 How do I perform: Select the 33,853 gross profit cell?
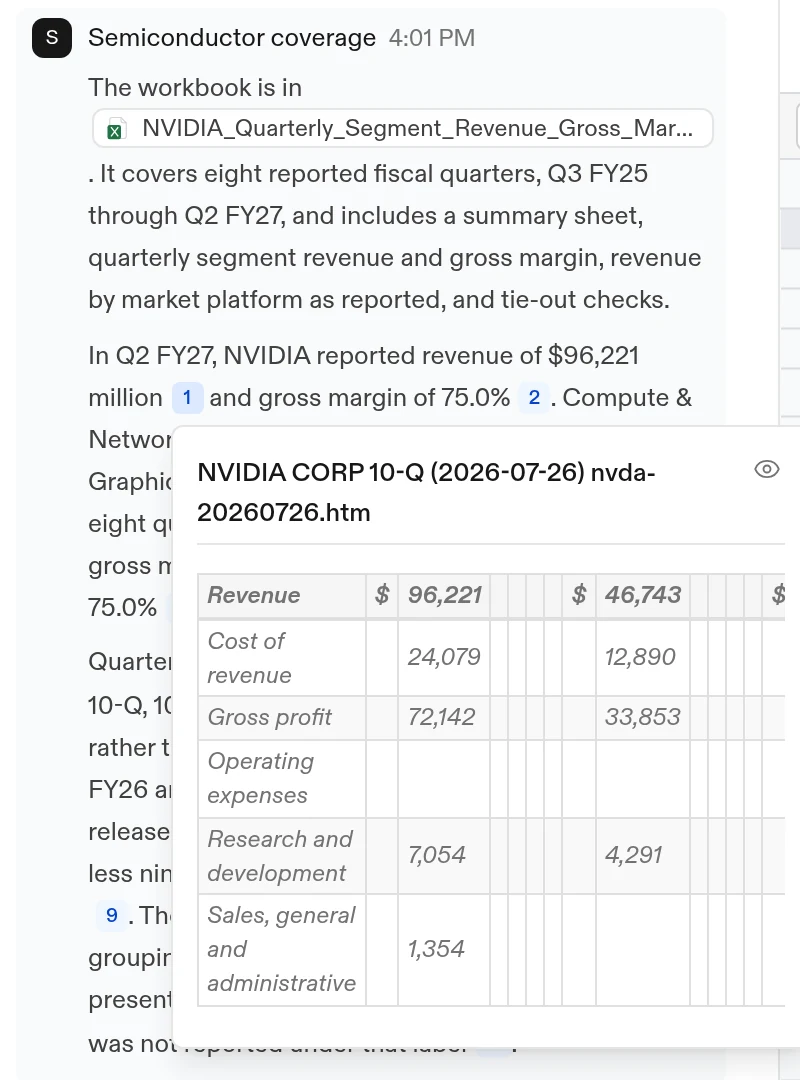(x=642, y=718)
